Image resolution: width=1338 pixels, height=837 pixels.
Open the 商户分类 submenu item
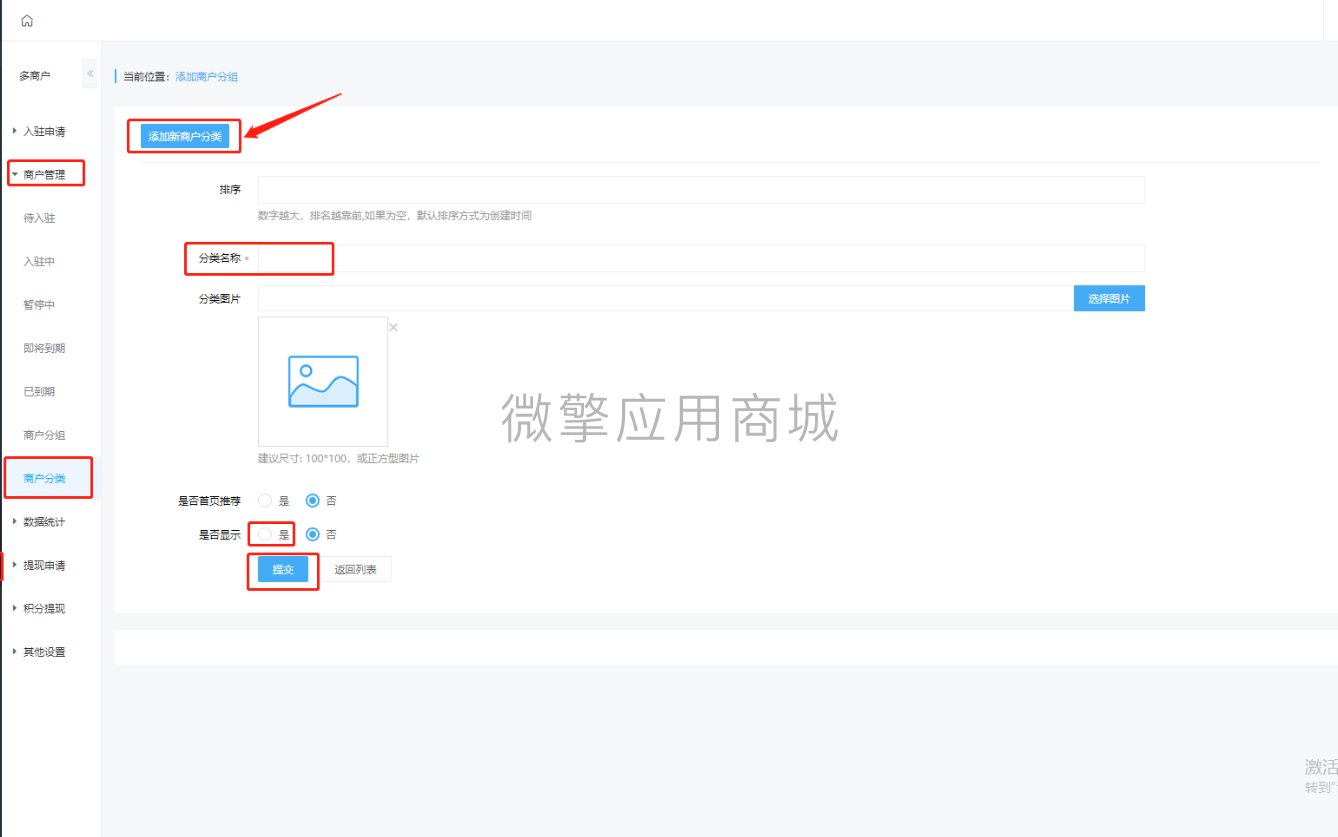[x=44, y=479]
